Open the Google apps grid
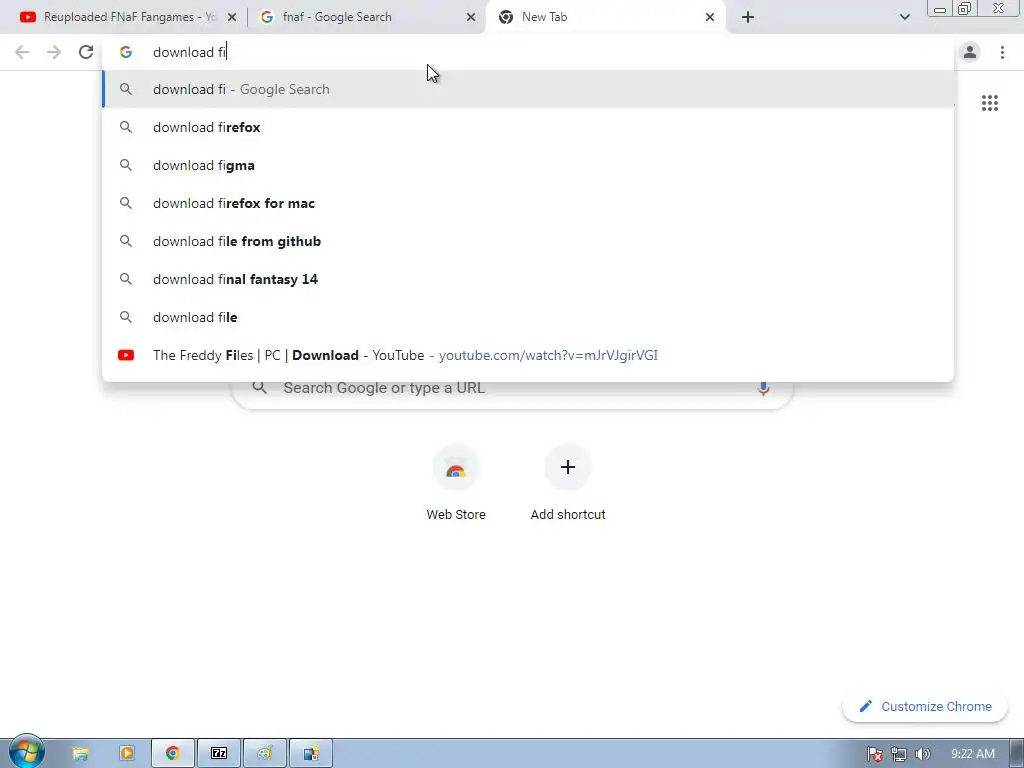Screen dimensions: 1024x768 [x=989, y=103]
